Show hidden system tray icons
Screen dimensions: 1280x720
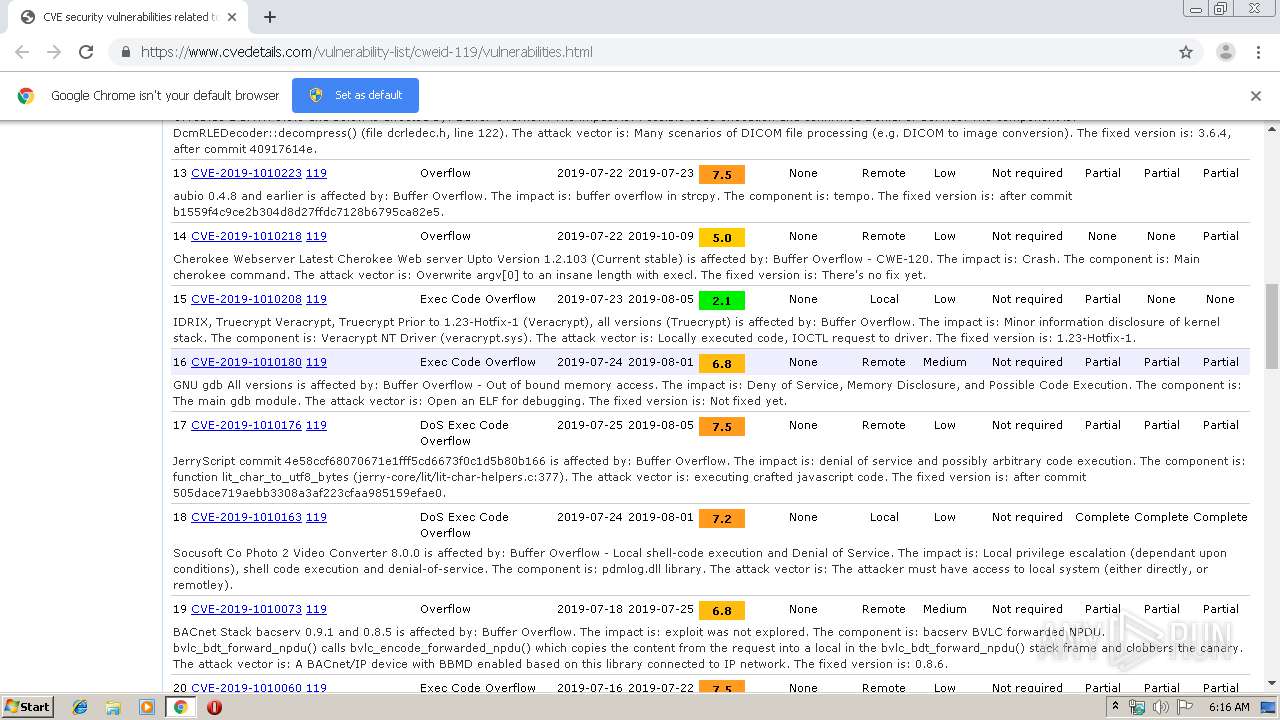(x=1115, y=707)
